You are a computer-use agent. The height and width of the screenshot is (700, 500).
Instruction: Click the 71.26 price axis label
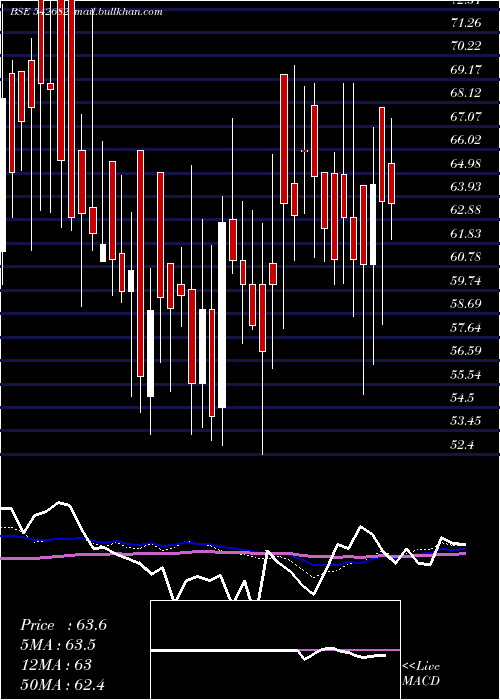click(x=466, y=22)
